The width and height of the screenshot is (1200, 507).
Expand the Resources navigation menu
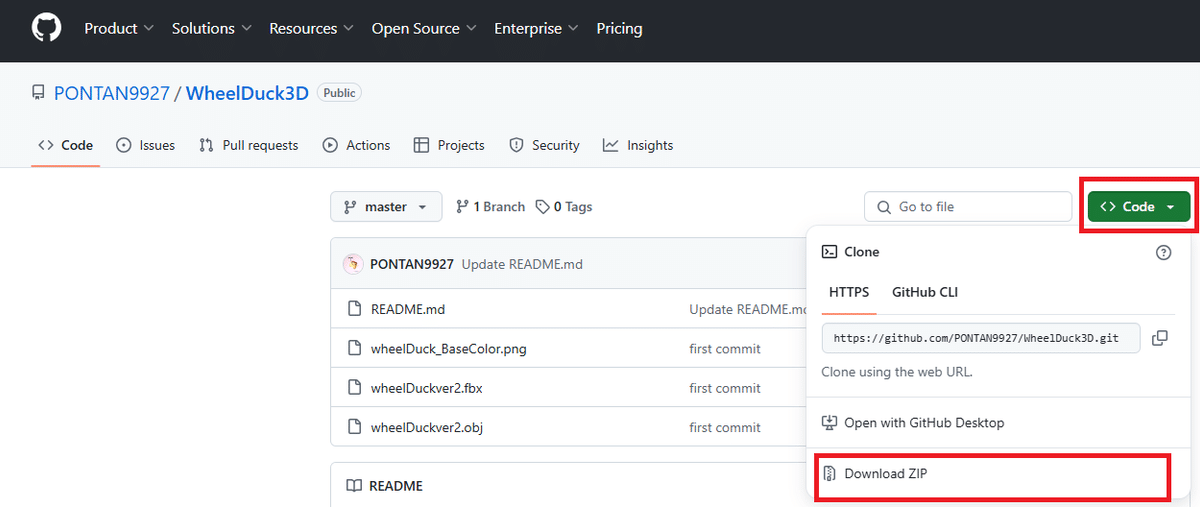coord(312,28)
